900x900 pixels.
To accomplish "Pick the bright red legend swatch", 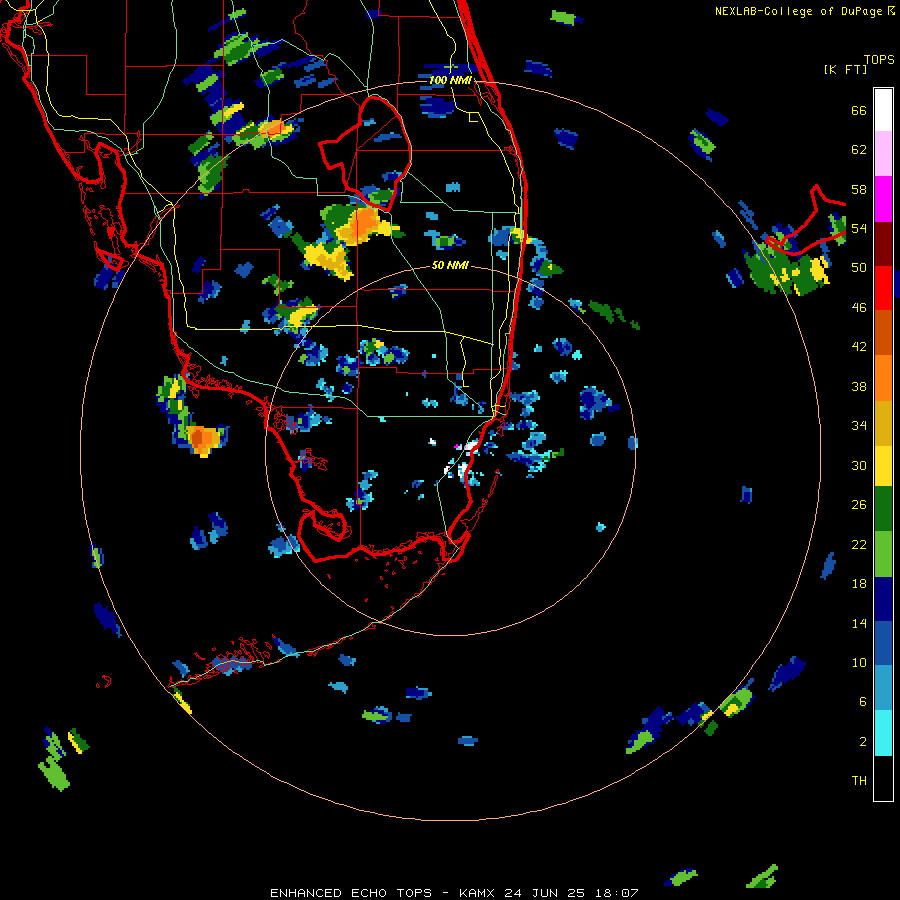I will [883, 288].
